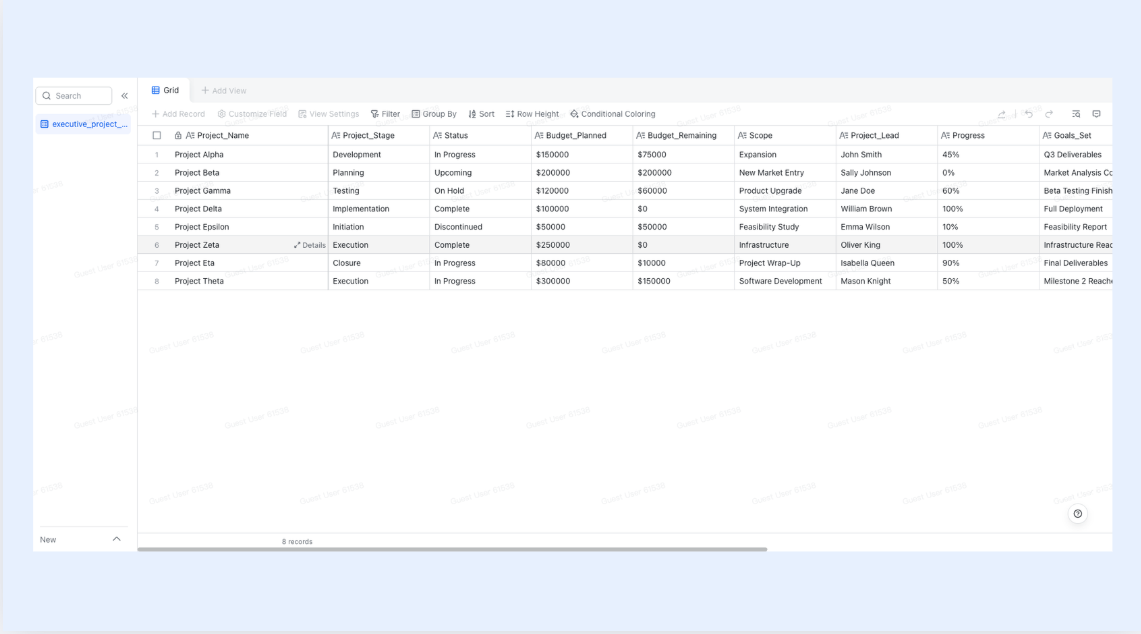Image resolution: width=1141 pixels, height=634 pixels.
Task: Click the Filter funnel button
Action: [385, 114]
